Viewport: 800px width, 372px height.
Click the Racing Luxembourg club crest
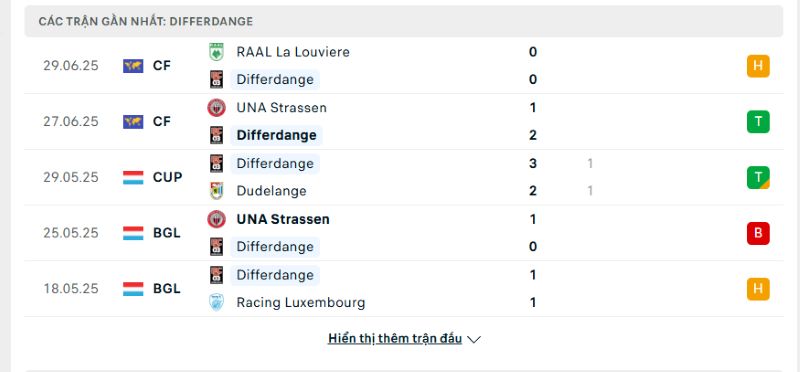click(x=216, y=303)
